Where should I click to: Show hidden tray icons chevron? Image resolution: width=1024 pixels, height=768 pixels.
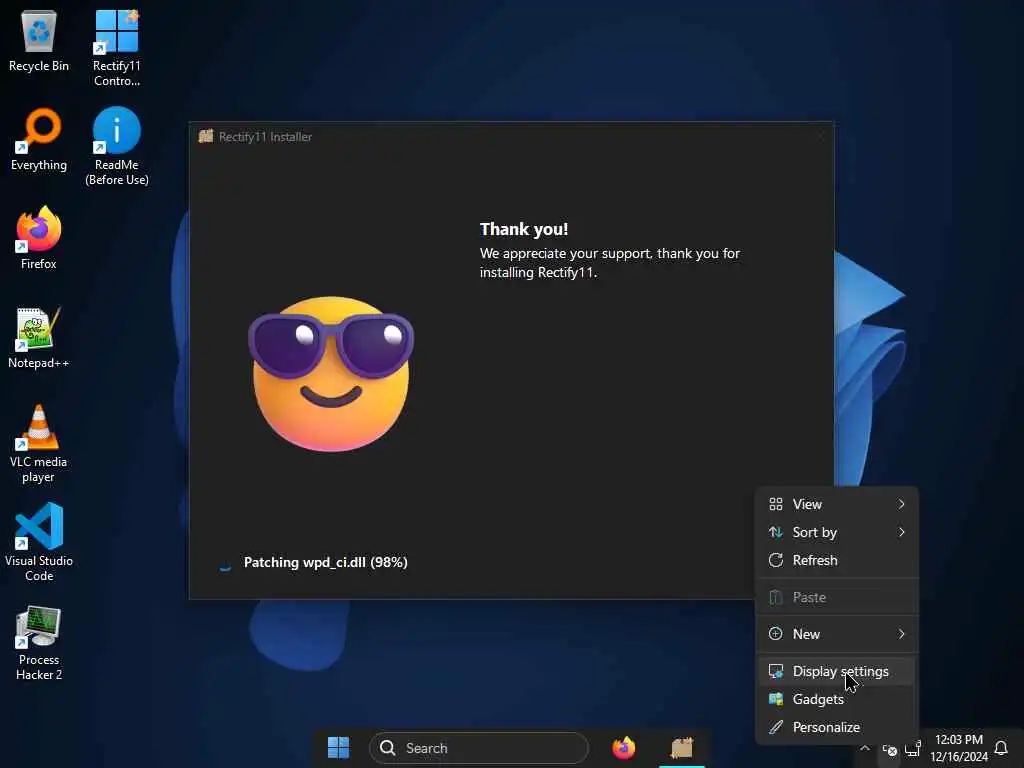click(x=865, y=748)
